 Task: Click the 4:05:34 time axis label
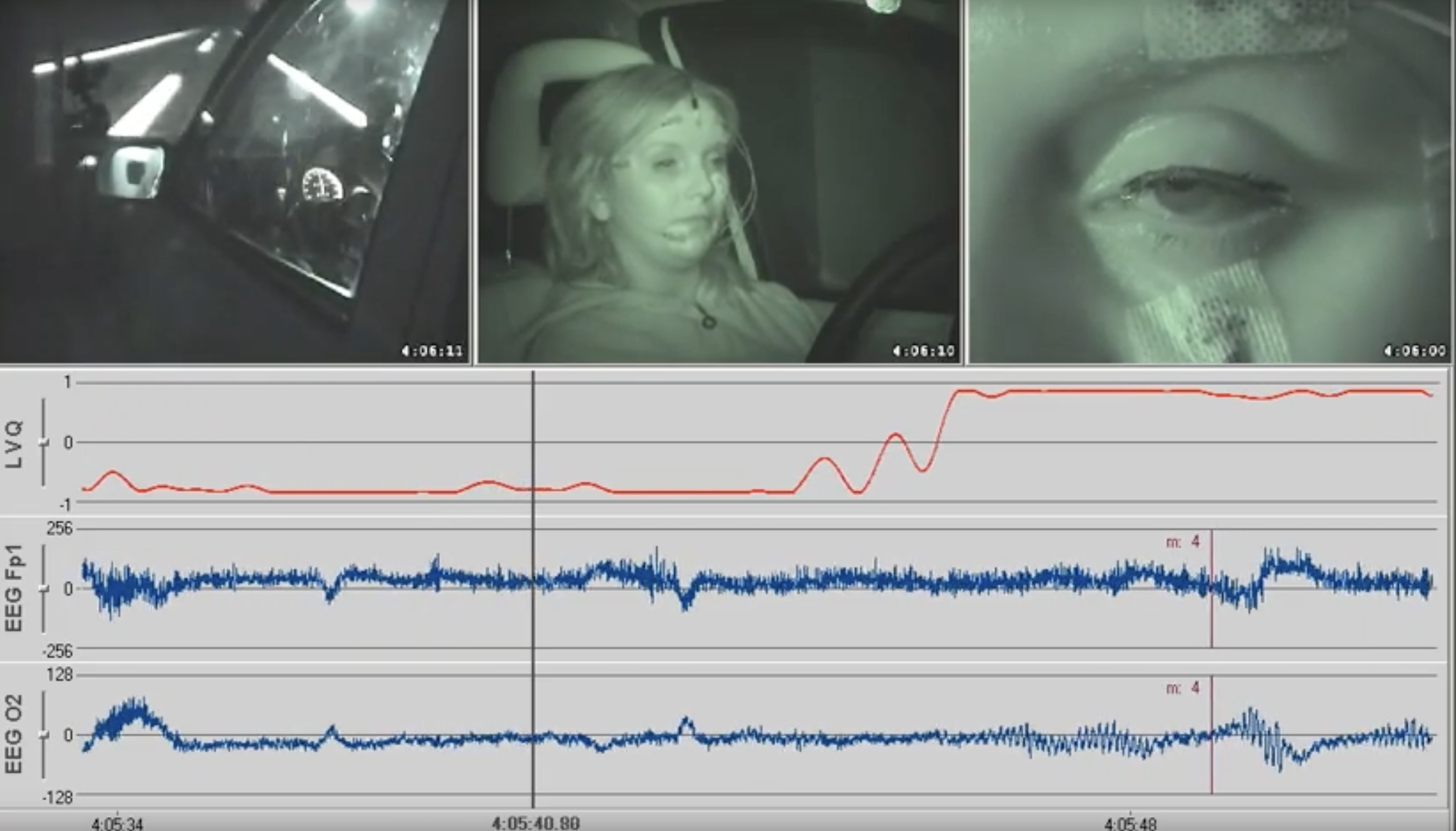tap(118, 824)
